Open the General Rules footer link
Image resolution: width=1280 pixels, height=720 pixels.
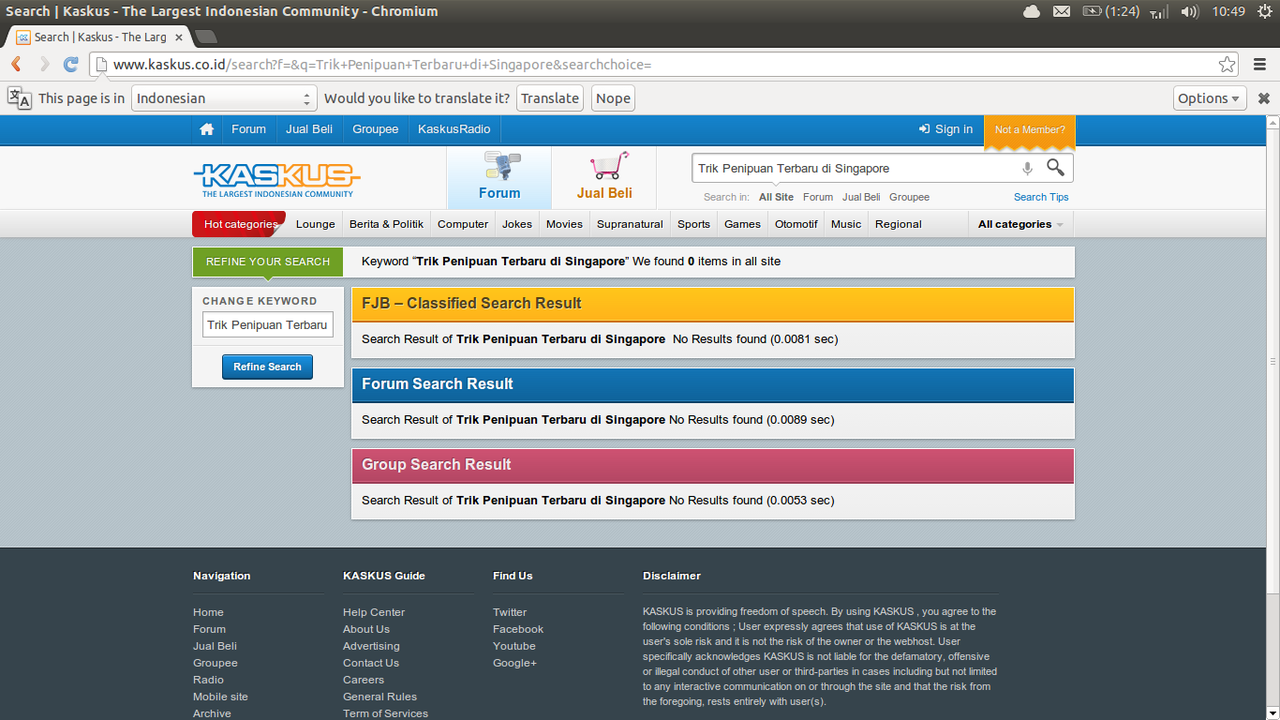coord(380,697)
